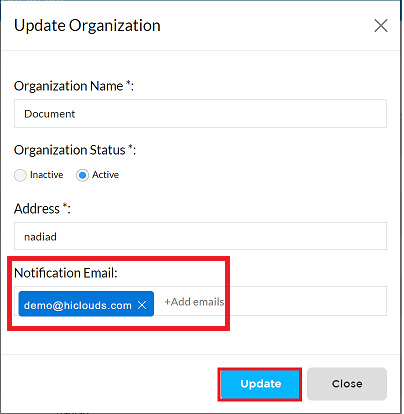Focus the Address input containing nadiad

click(200, 236)
